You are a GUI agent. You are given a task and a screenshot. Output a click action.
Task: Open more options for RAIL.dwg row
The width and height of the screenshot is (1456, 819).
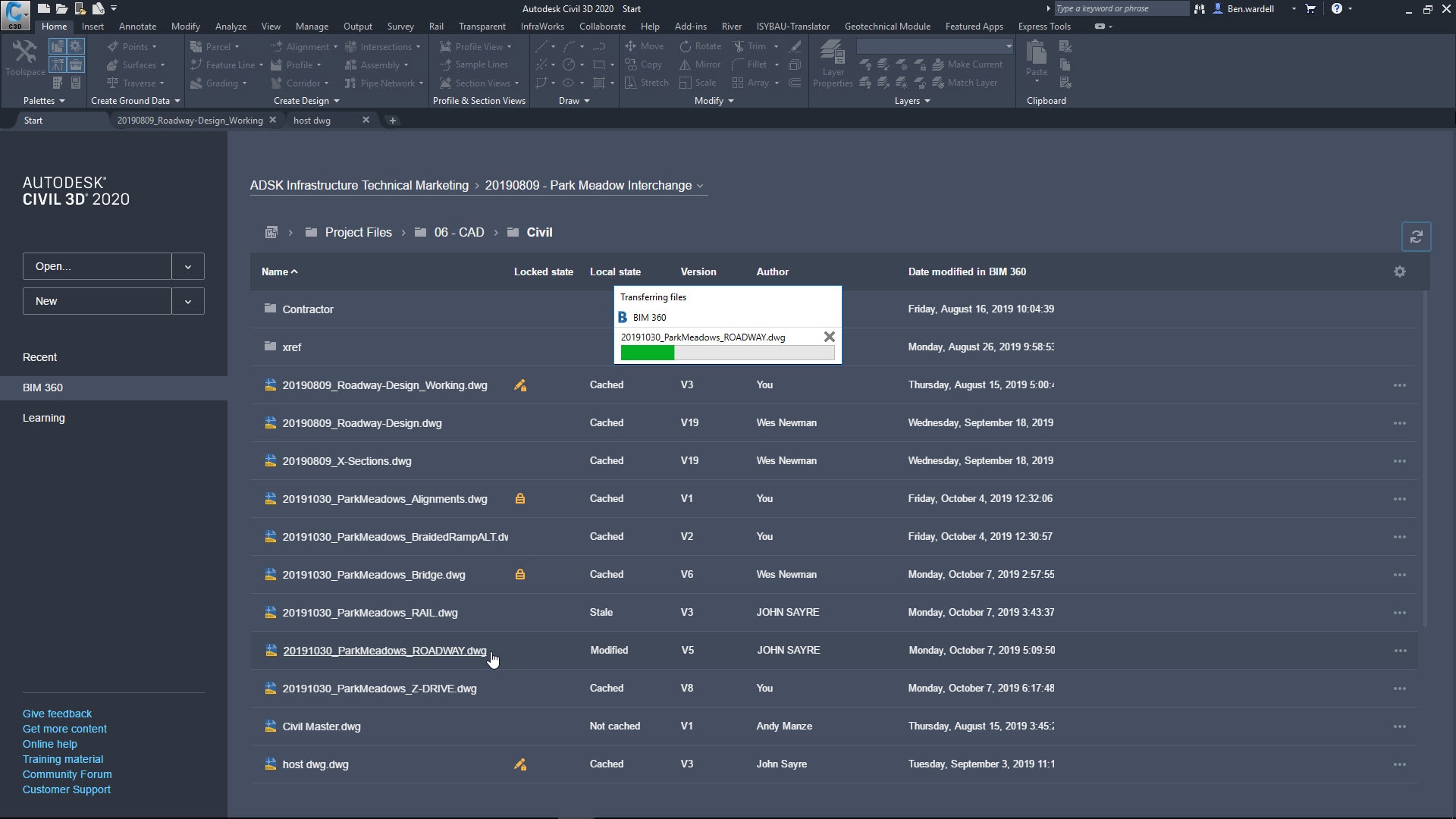click(1400, 613)
